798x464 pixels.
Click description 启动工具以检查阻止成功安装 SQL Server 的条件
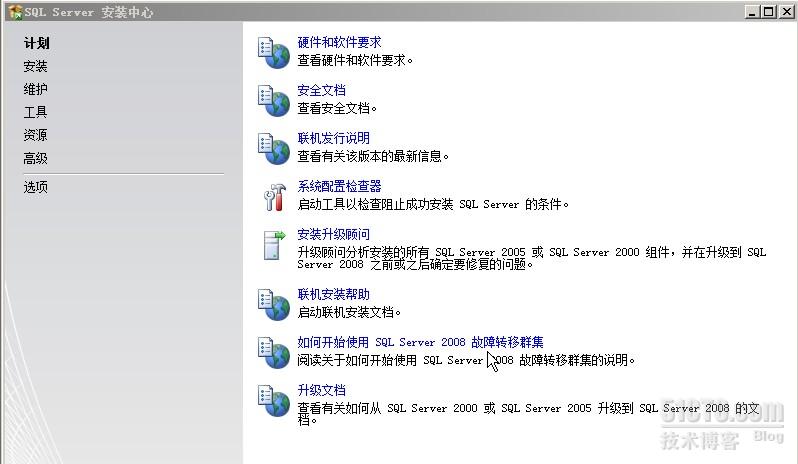coord(433,204)
